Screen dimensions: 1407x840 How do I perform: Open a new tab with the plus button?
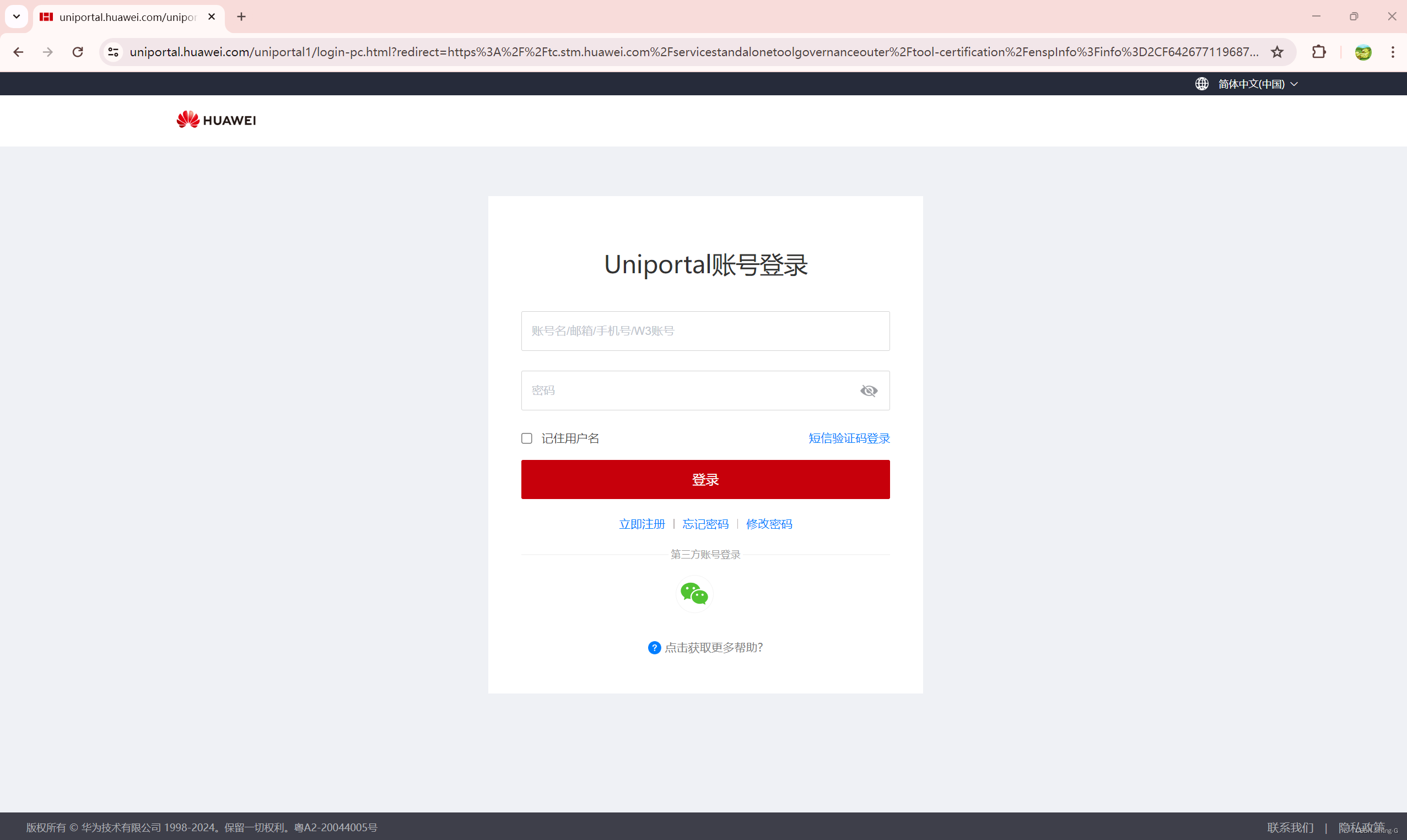tap(241, 17)
